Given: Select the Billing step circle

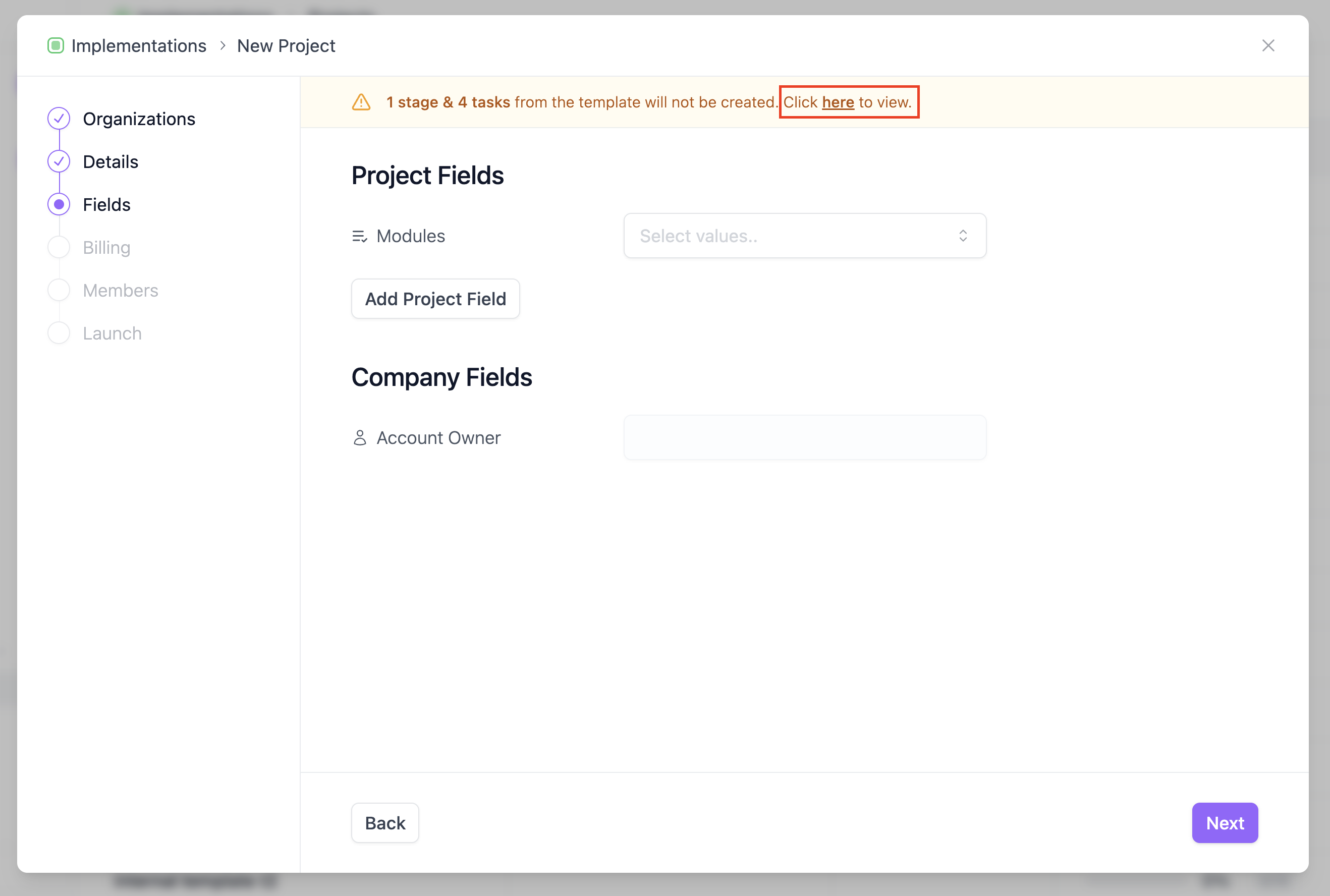Looking at the screenshot, I should (59, 247).
